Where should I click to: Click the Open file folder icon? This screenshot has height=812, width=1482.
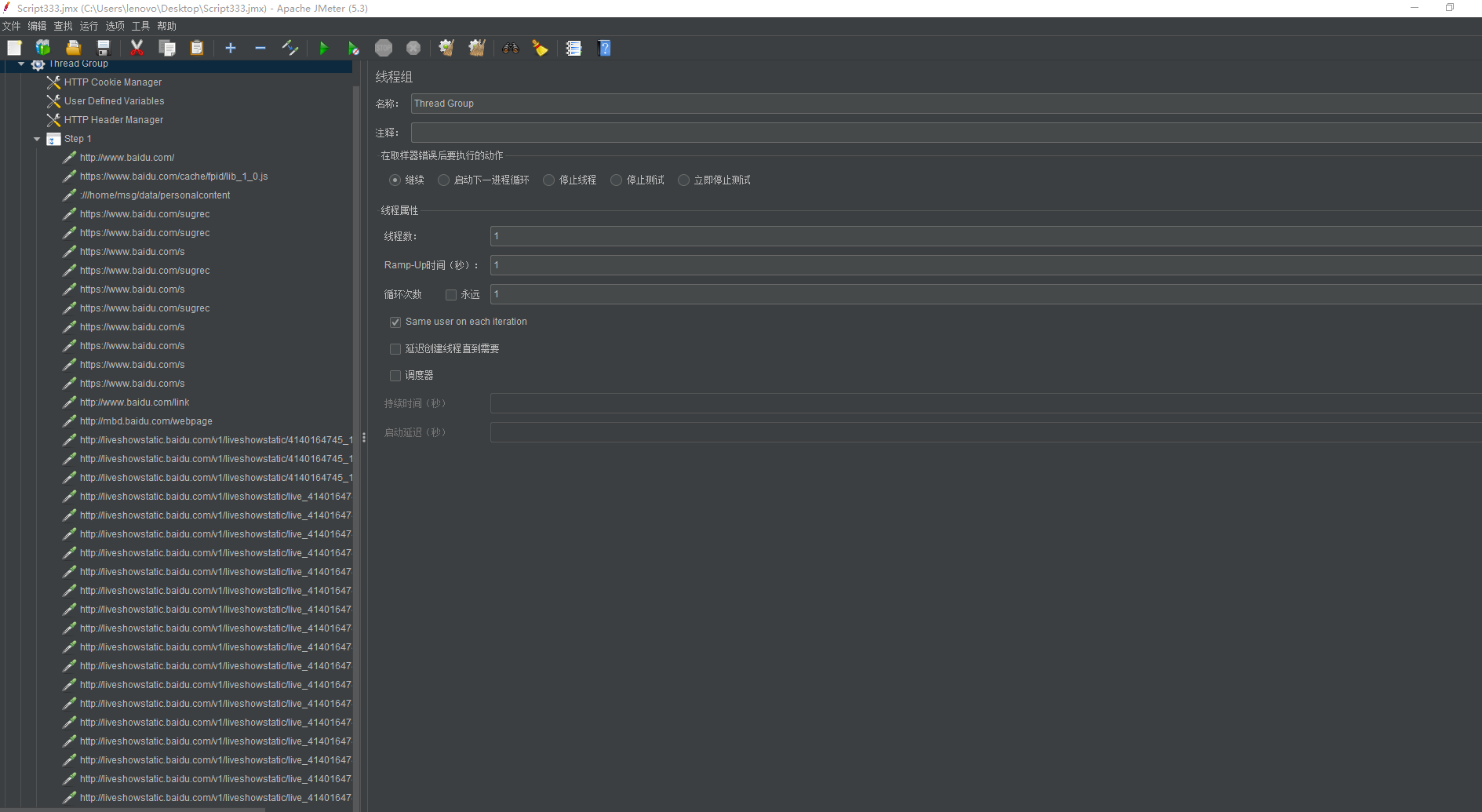[73, 48]
